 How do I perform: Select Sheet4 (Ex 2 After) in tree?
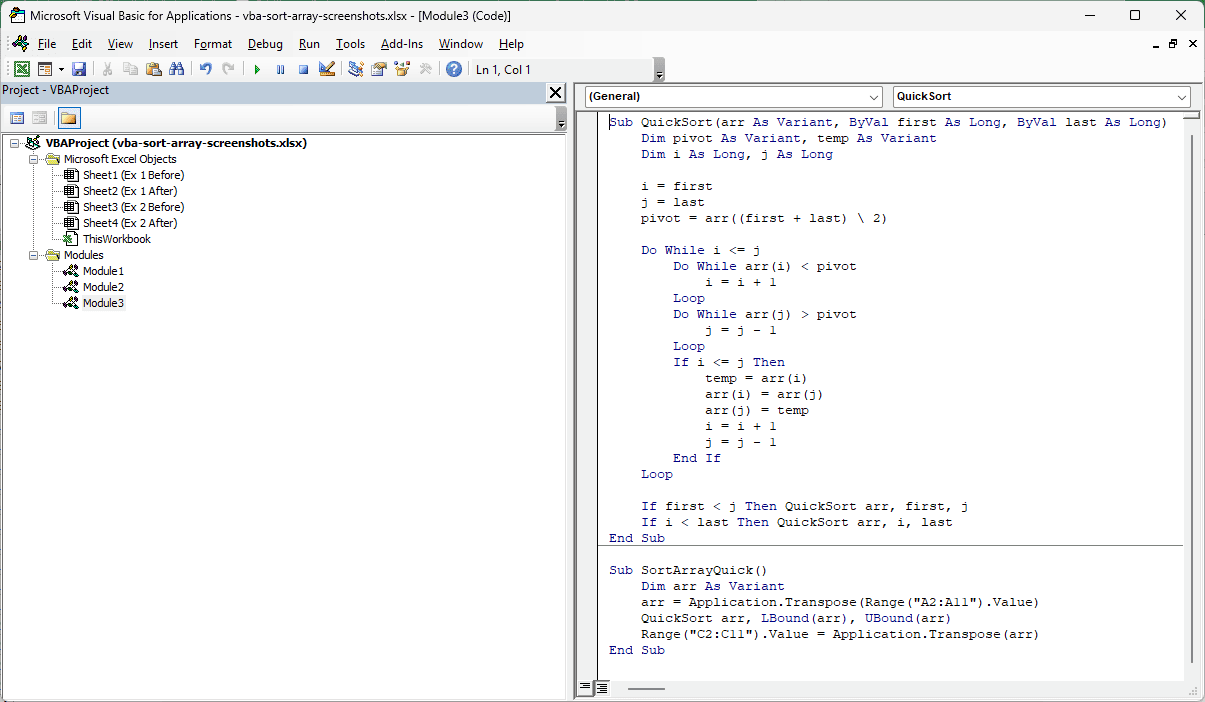click(x=130, y=223)
